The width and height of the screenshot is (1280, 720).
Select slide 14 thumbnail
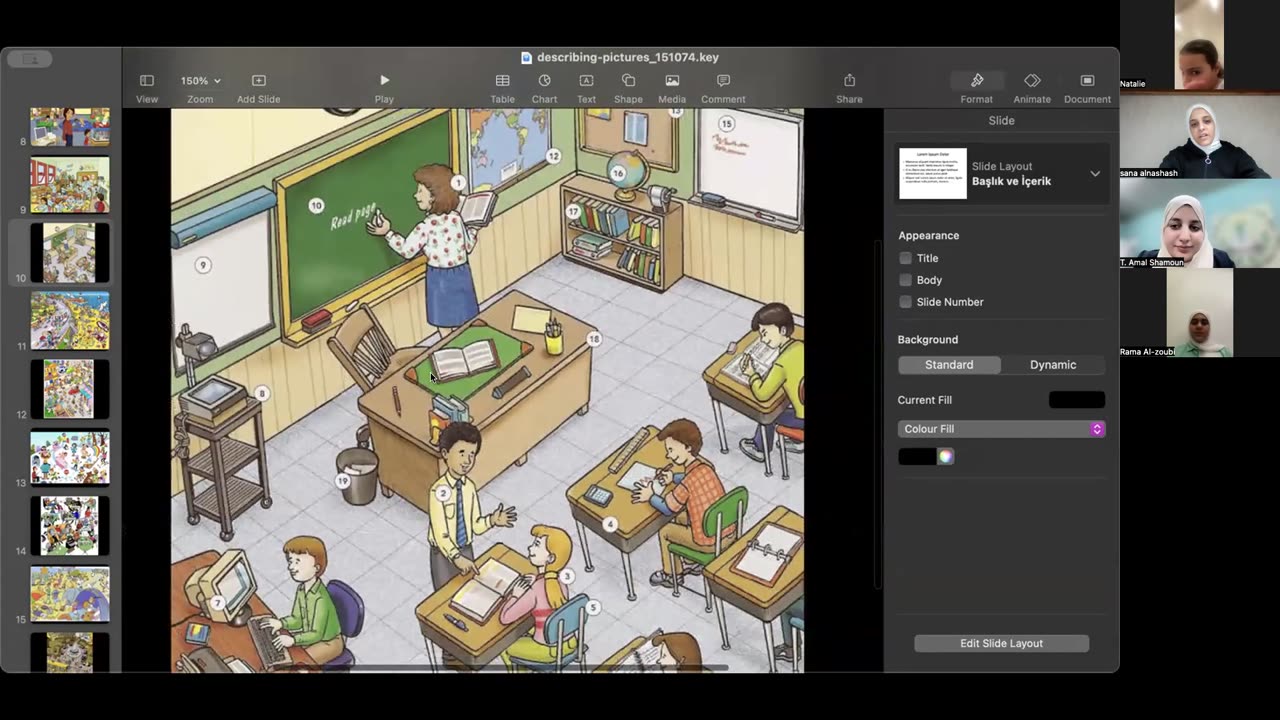70,525
